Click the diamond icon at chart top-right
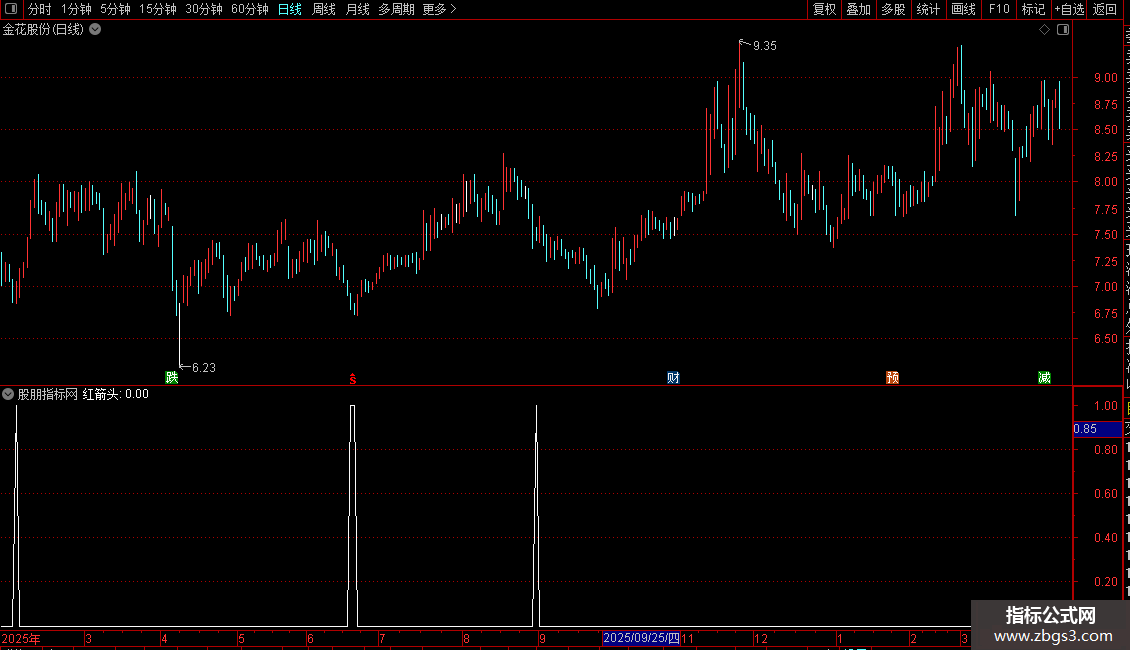Image resolution: width=1130 pixels, height=650 pixels. [1044, 30]
